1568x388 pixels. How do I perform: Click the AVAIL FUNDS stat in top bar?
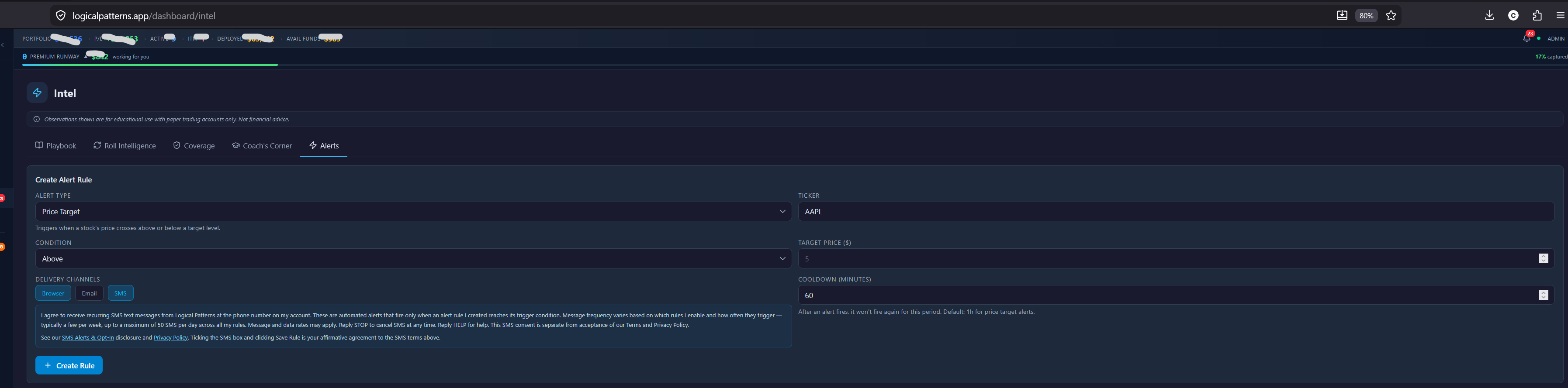[314, 38]
